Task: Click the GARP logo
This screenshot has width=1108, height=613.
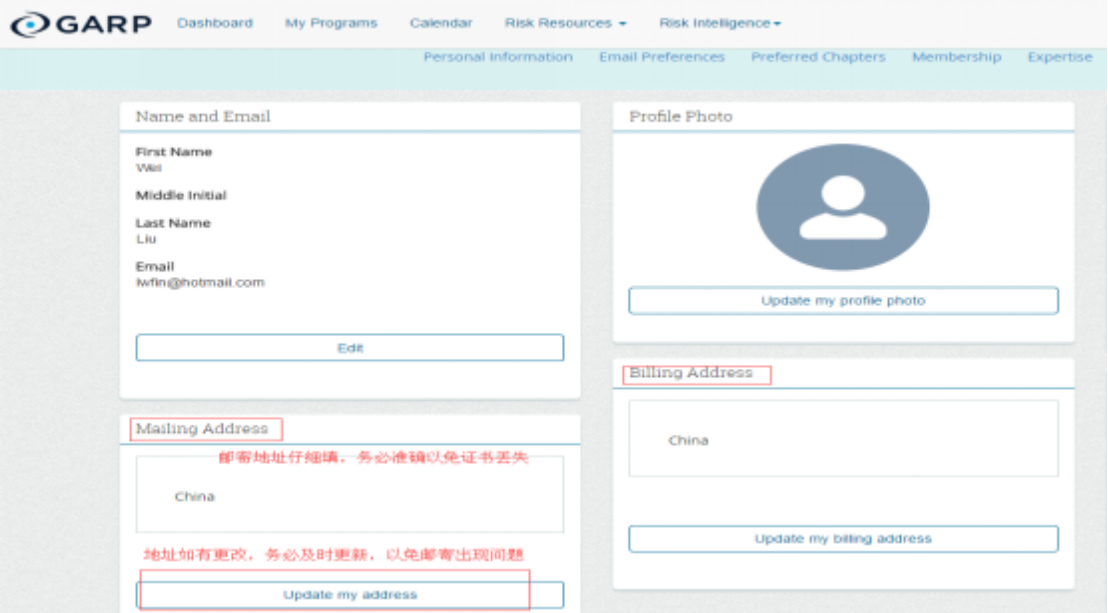Action: point(81,24)
